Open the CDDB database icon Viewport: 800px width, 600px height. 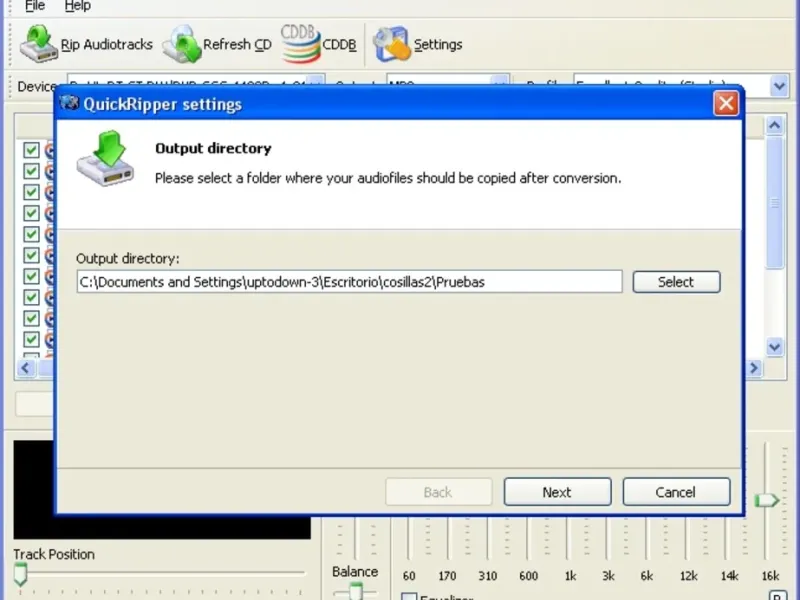[301, 44]
